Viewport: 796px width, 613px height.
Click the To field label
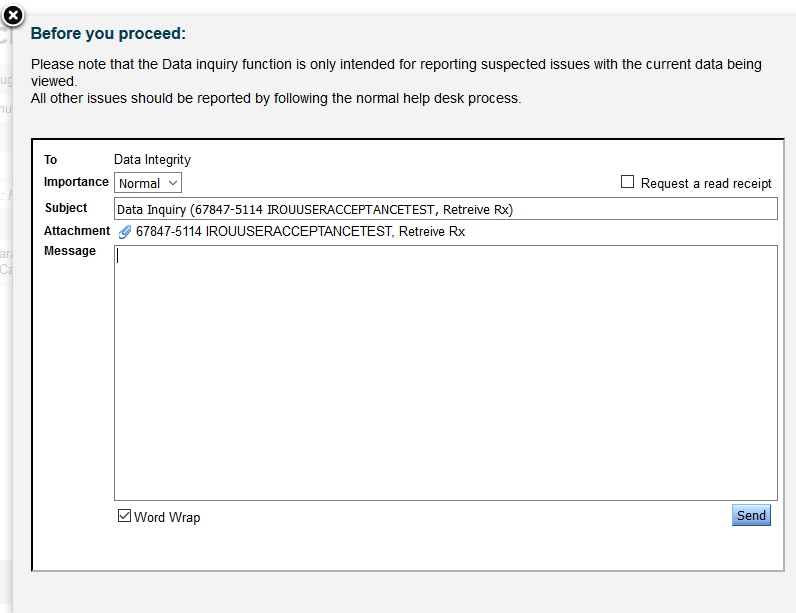pyautogui.click(x=51, y=160)
